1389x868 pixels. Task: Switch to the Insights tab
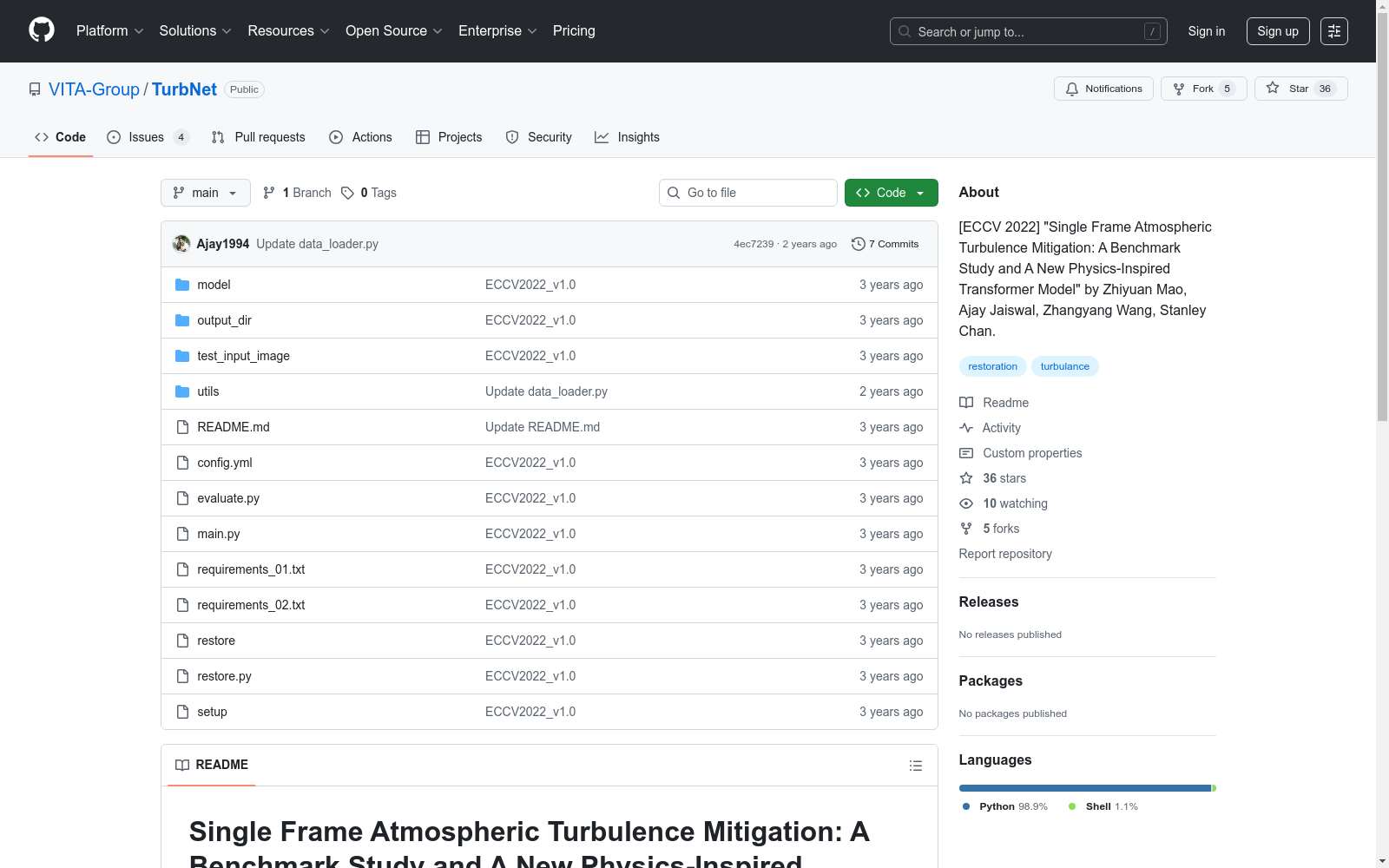627,137
